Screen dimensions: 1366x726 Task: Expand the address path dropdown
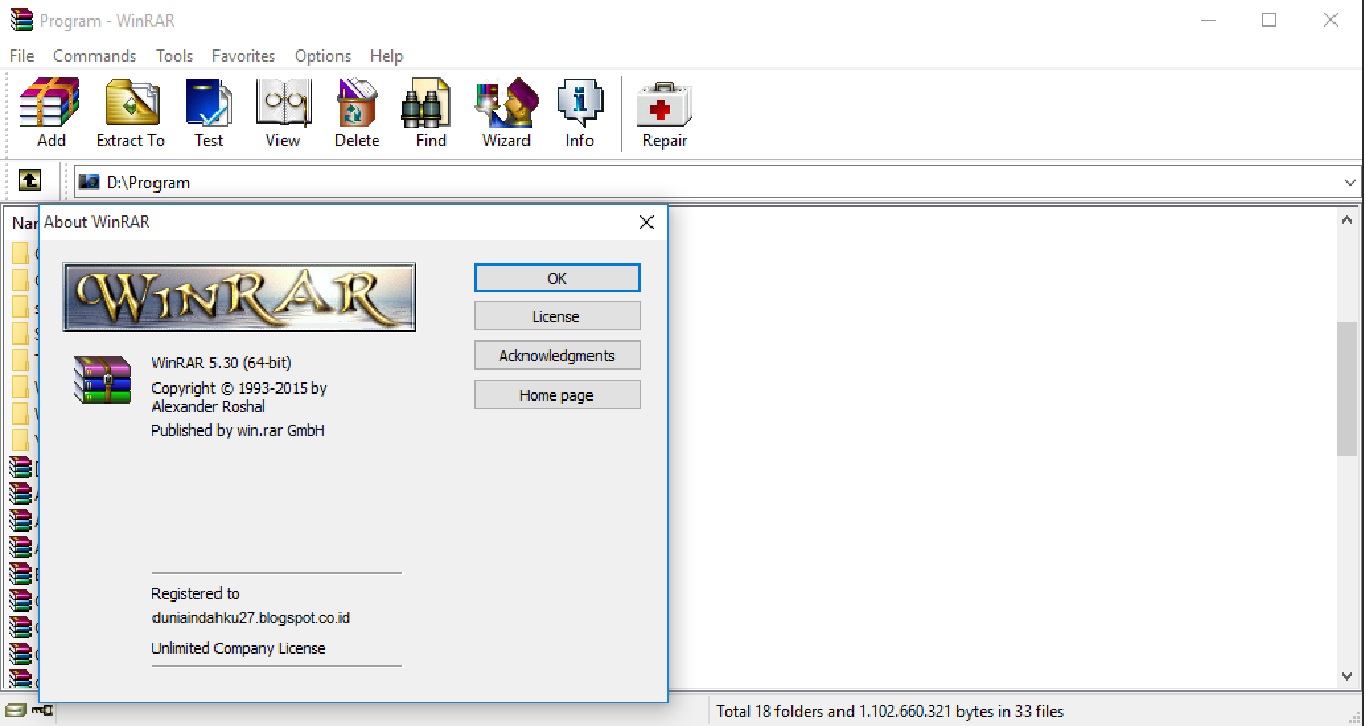coord(1350,183)
